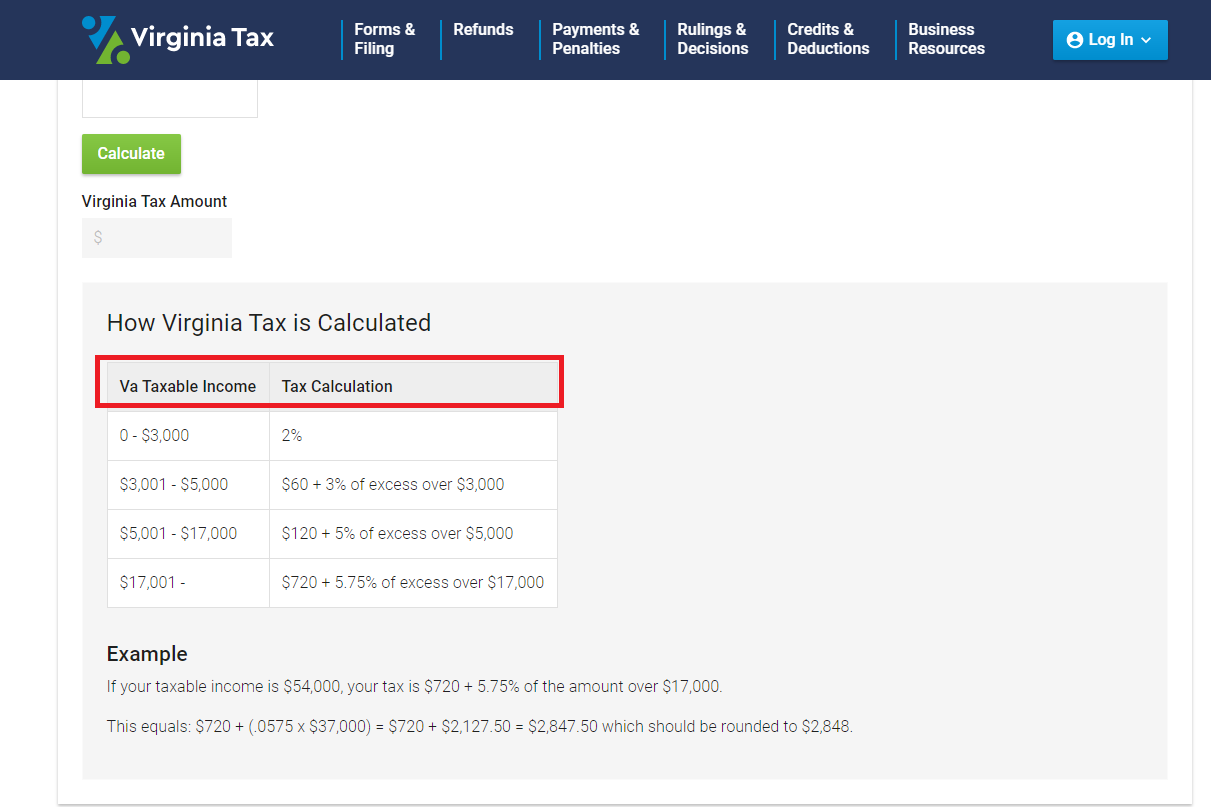The width and height of the screenshot is (1211, 807).
Task: Click the Virginia Tax Amount label
Action: point(155,201)
